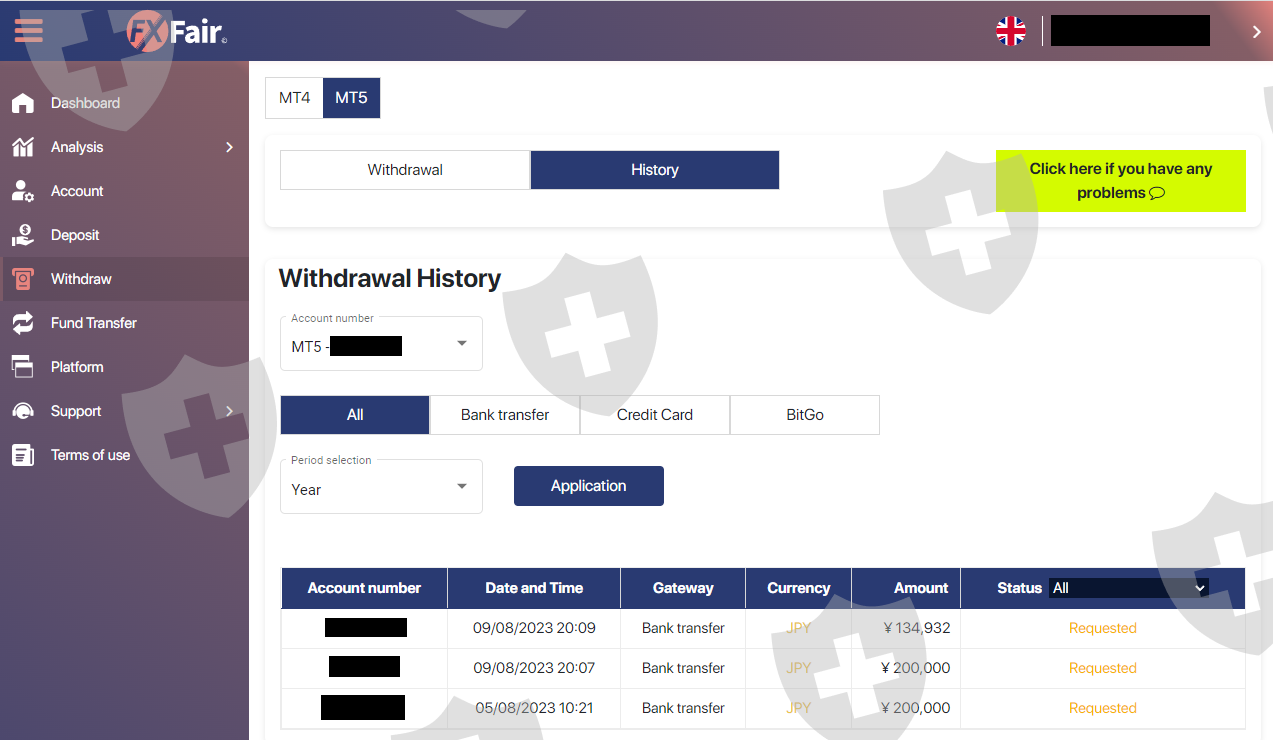The height and width of the screenshot is (740, 1273).
Task: Filter by BitGo
Action: coord(805,415)
